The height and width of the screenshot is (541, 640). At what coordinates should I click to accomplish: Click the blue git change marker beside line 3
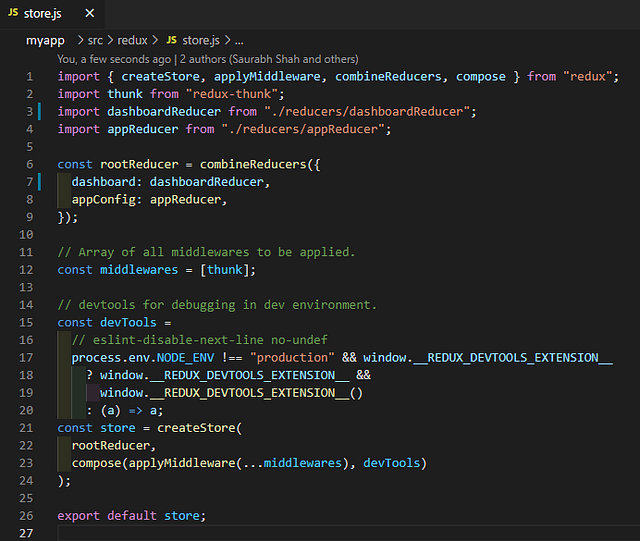click(x=40, y=111)
